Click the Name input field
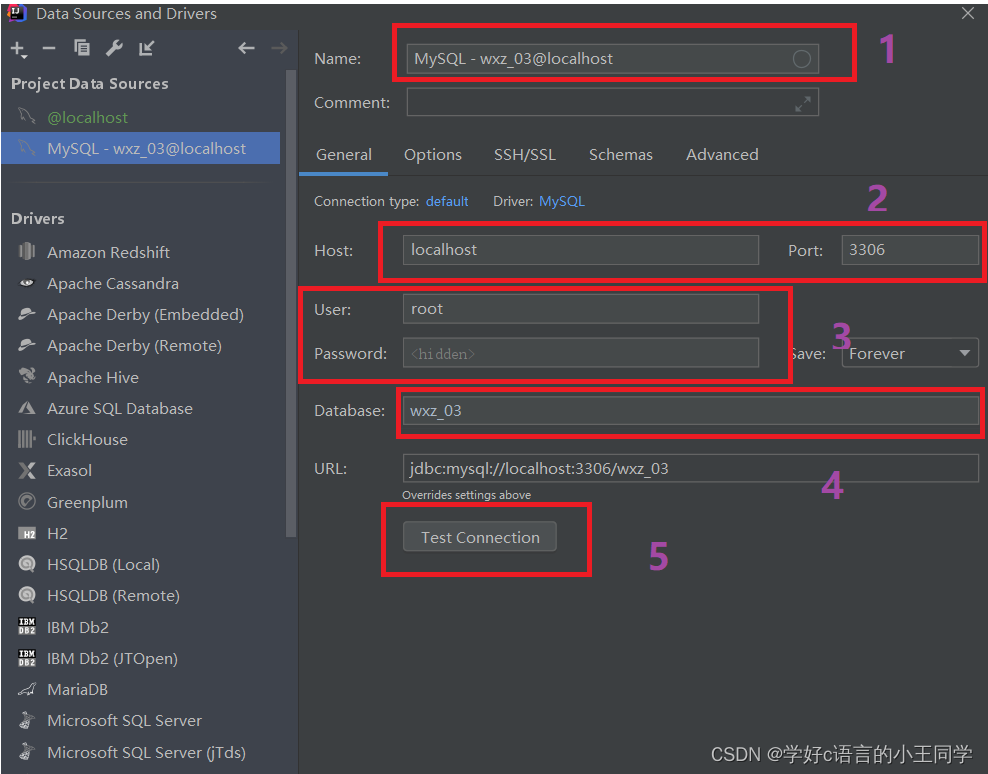Screen dimensions: 988x774 coord(612,59)
